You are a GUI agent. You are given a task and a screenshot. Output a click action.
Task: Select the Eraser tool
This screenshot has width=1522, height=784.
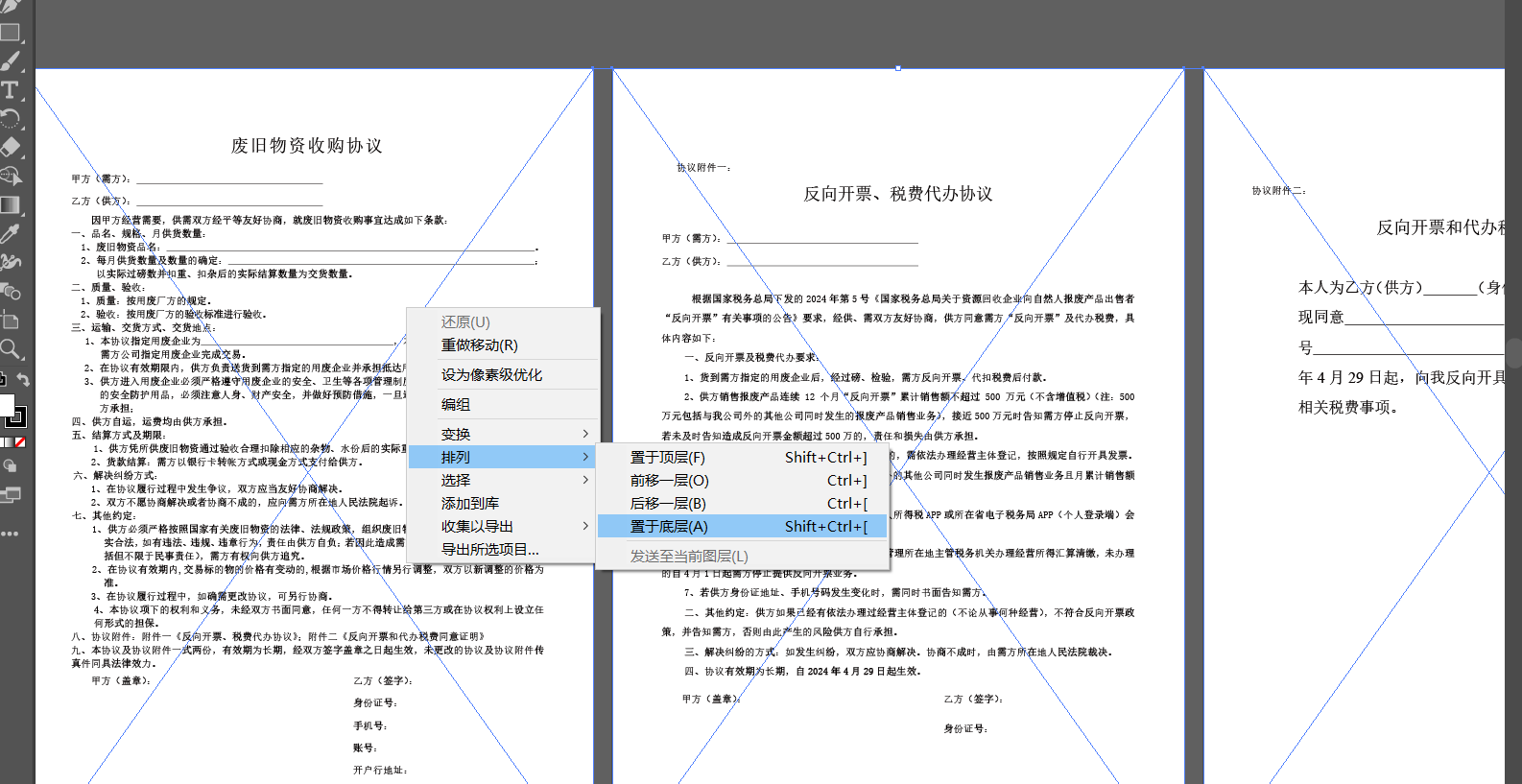(x=10, y=148)
